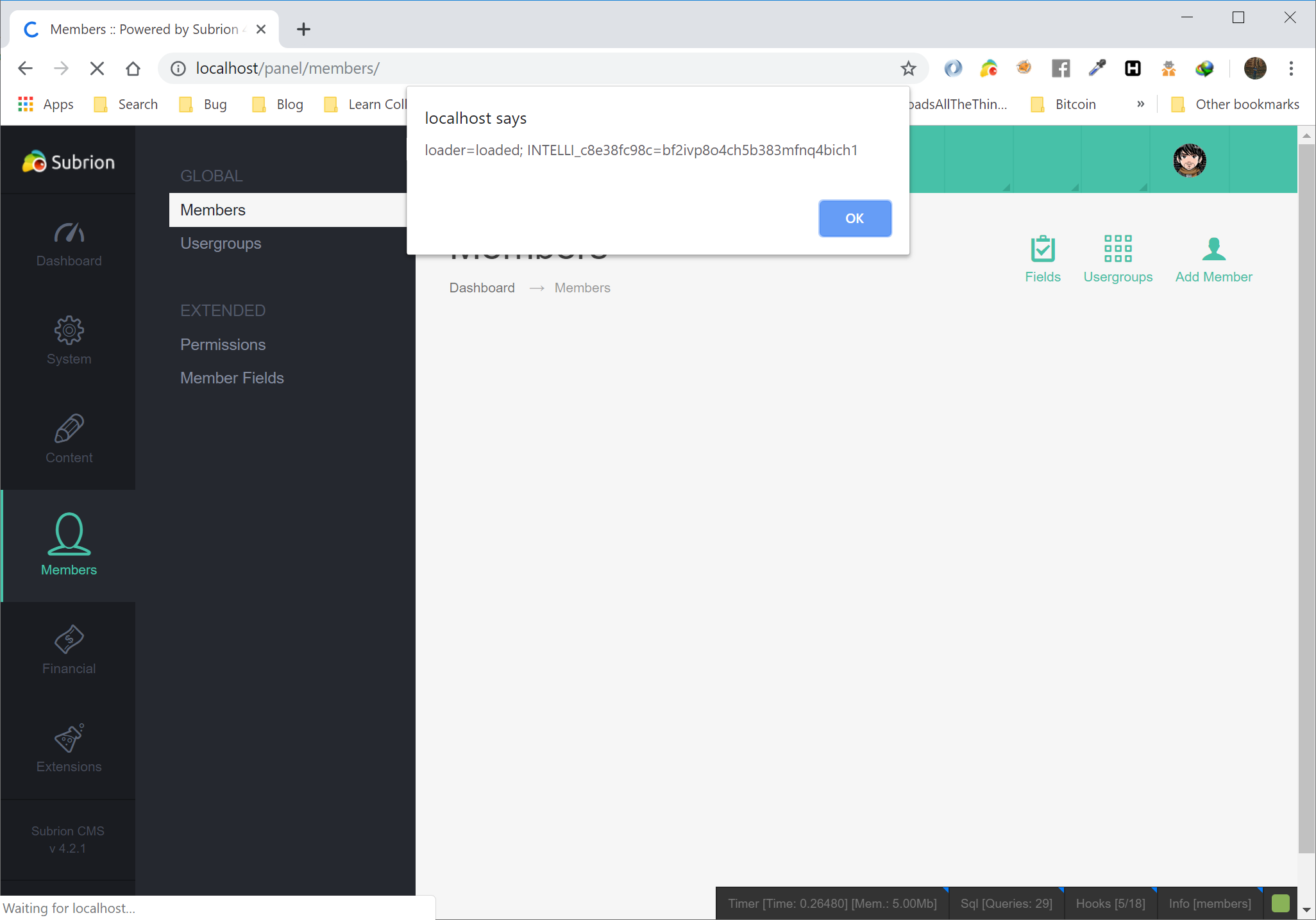Viewport: 1316px width, 920px height.
Task: Open the Extensions flask icon
Action: 69,738
